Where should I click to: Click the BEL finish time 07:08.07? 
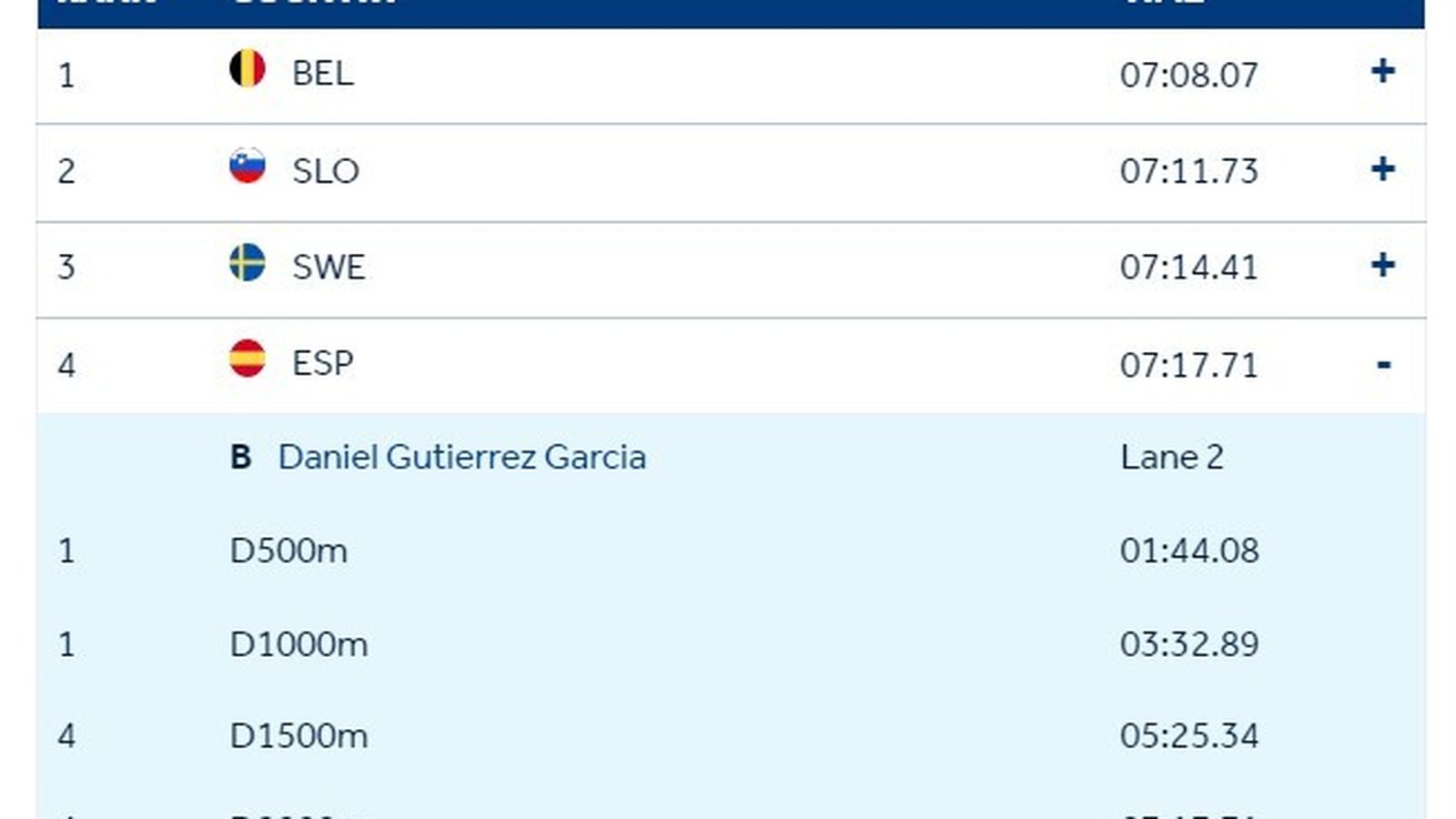click(x=1188, y=75)
